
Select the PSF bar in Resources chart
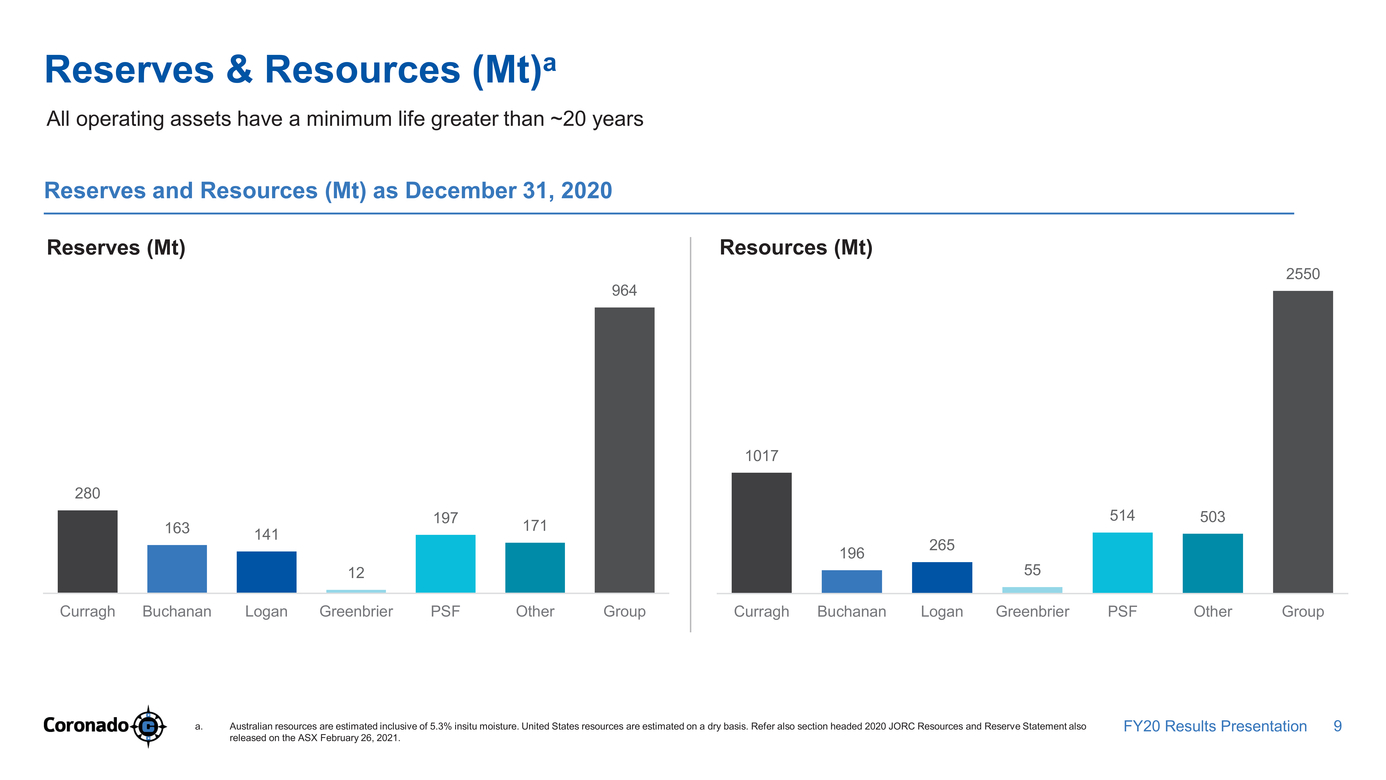[1122, 563]
